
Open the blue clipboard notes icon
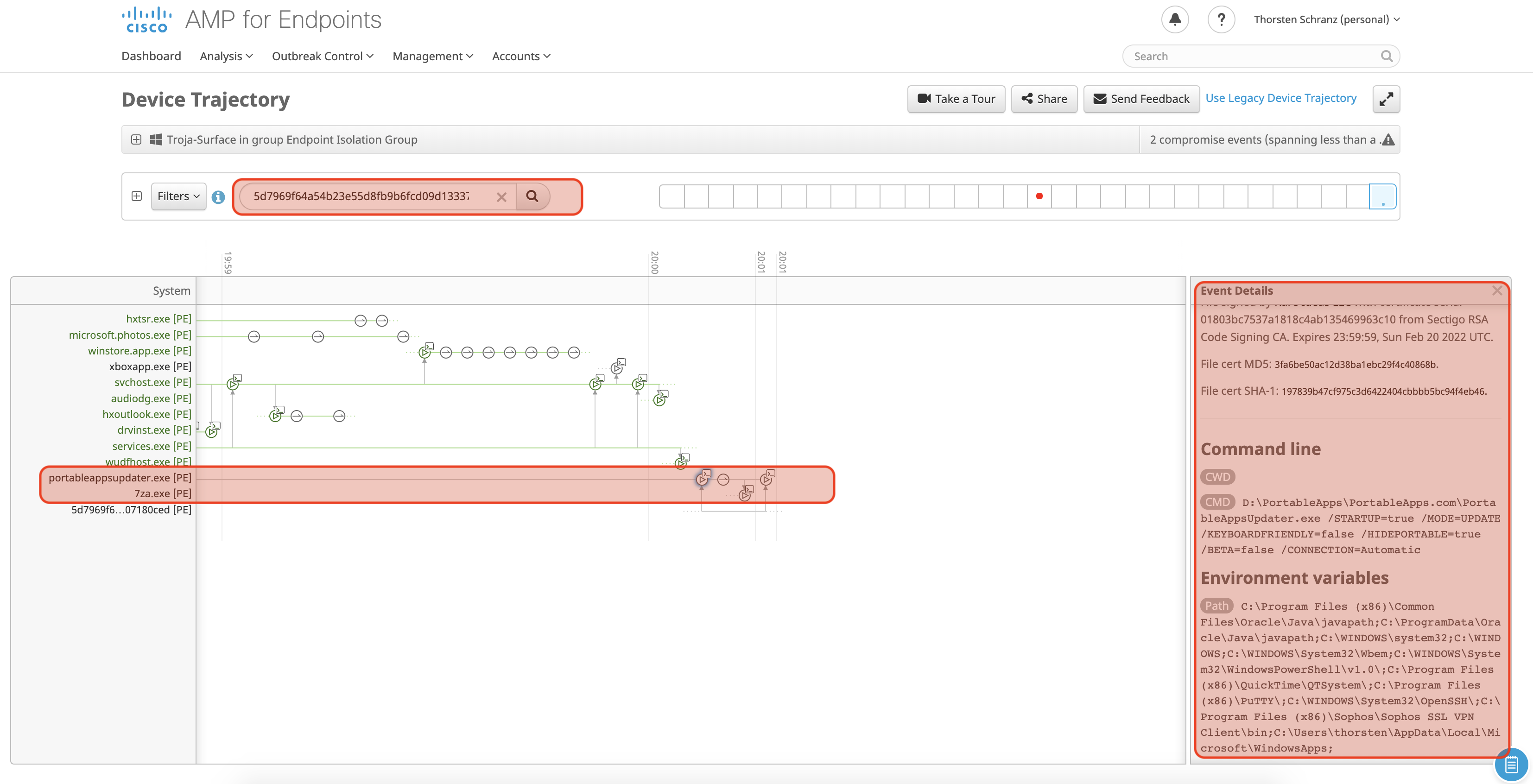tap(1512, 765)
